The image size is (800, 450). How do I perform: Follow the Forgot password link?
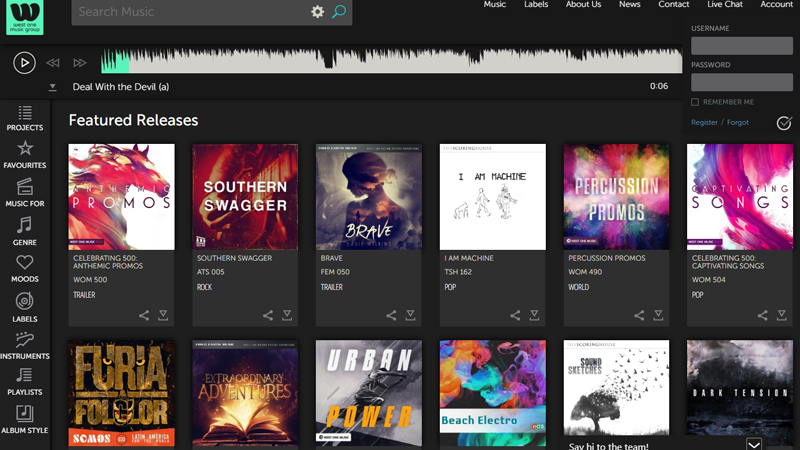click(738, 122)
